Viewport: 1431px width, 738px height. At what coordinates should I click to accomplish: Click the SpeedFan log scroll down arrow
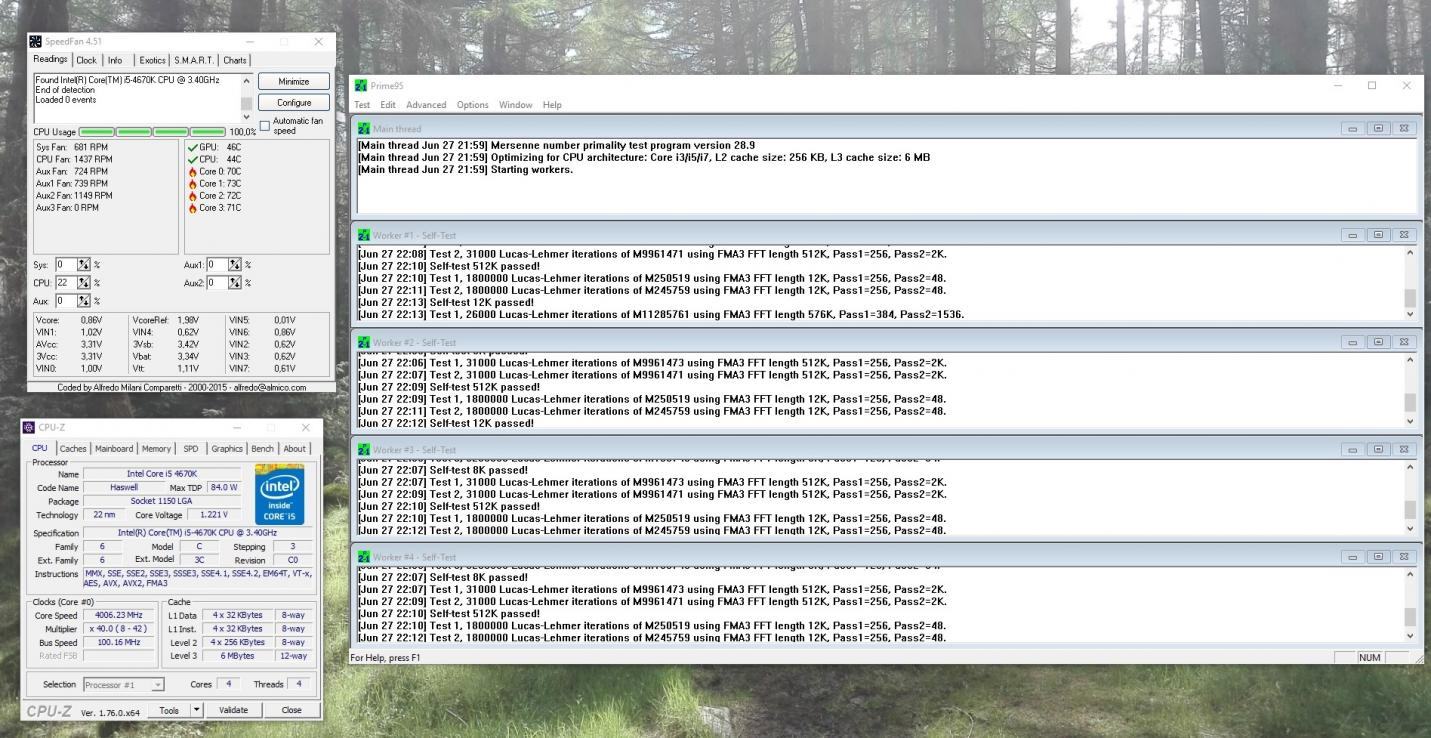247,117
